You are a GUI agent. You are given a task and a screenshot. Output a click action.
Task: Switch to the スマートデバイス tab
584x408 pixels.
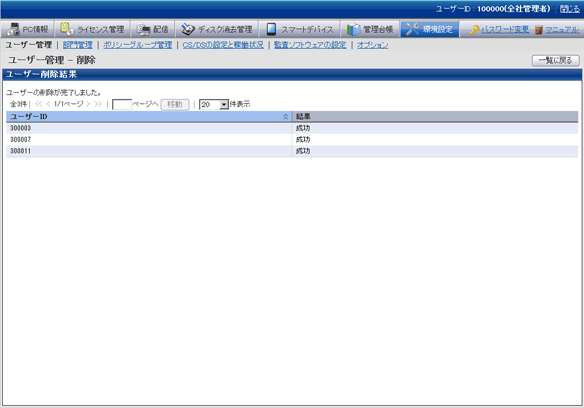click(299, 29)
